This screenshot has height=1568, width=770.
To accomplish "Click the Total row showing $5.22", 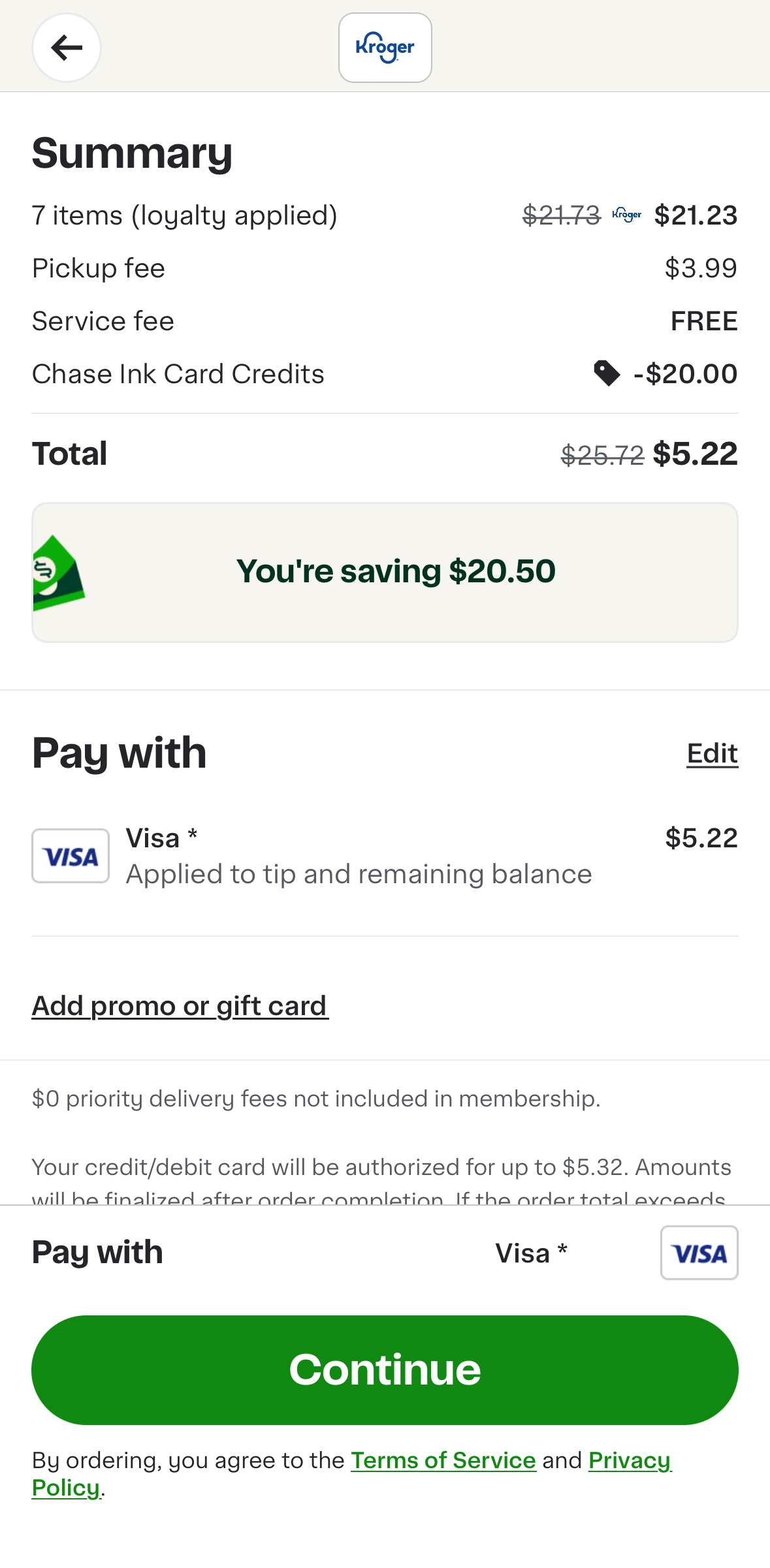I will [385, 453].
